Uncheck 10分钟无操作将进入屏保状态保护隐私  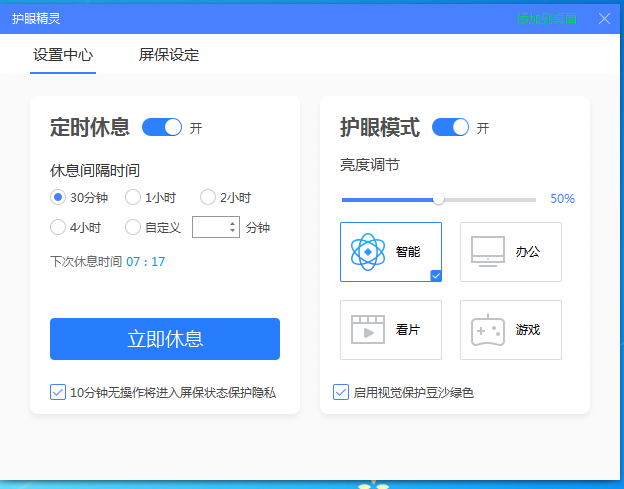(x=58, y=392)
